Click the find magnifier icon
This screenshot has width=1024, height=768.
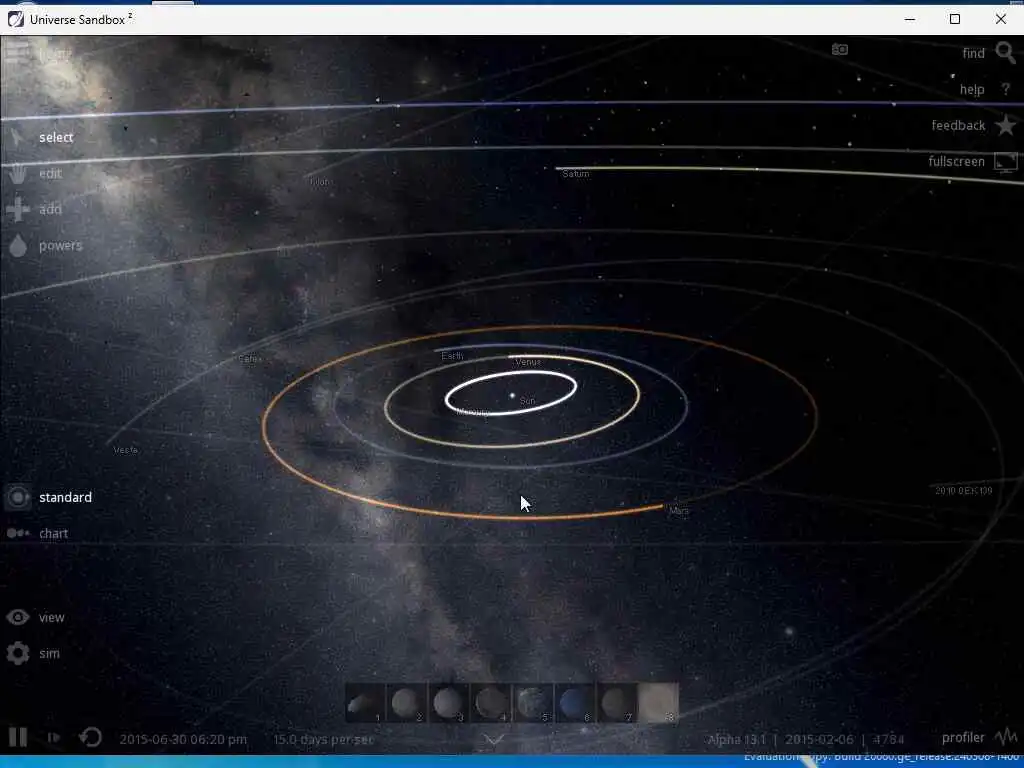coord(1006,52)
